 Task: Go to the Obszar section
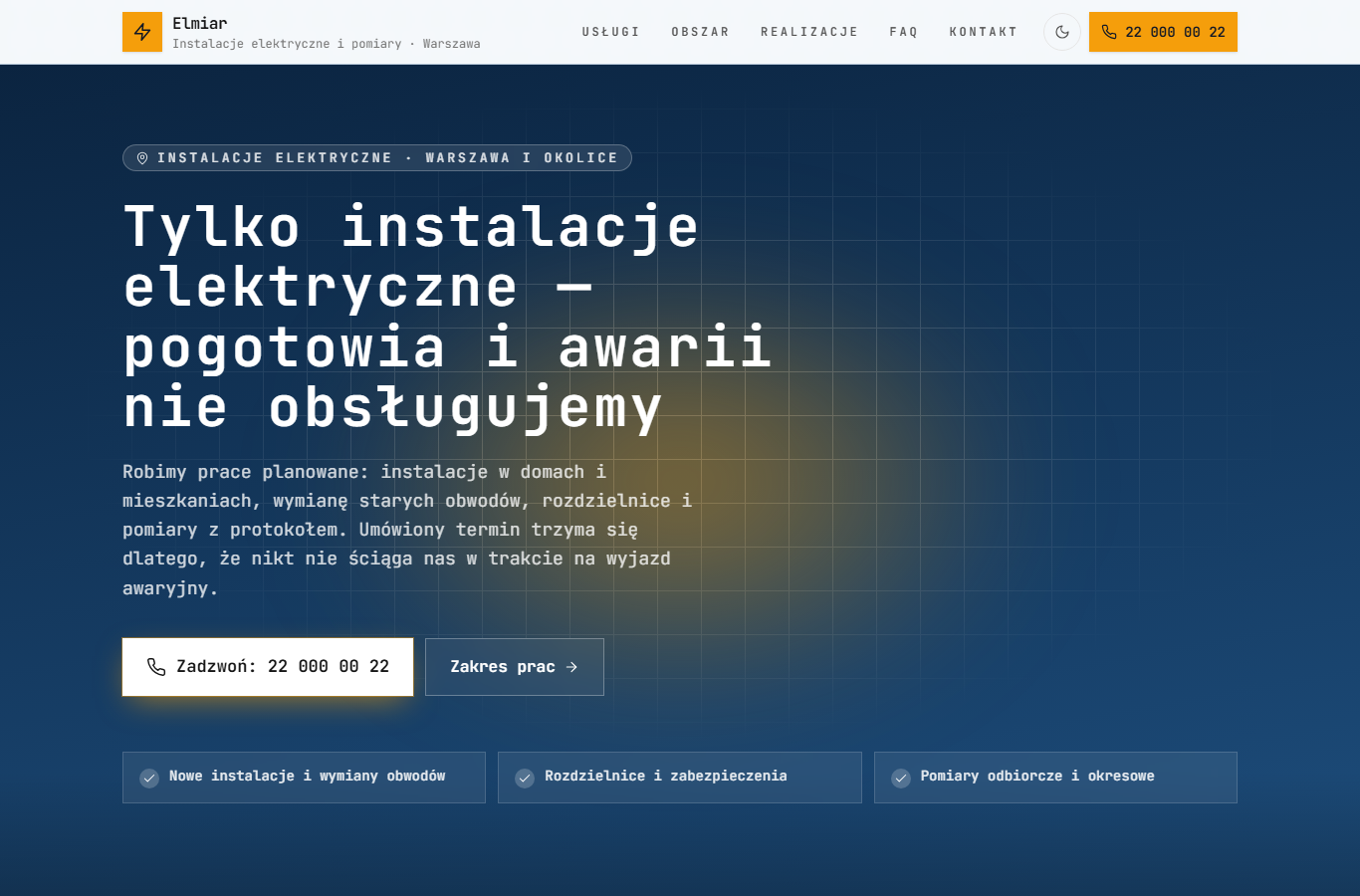click(701, 32)
